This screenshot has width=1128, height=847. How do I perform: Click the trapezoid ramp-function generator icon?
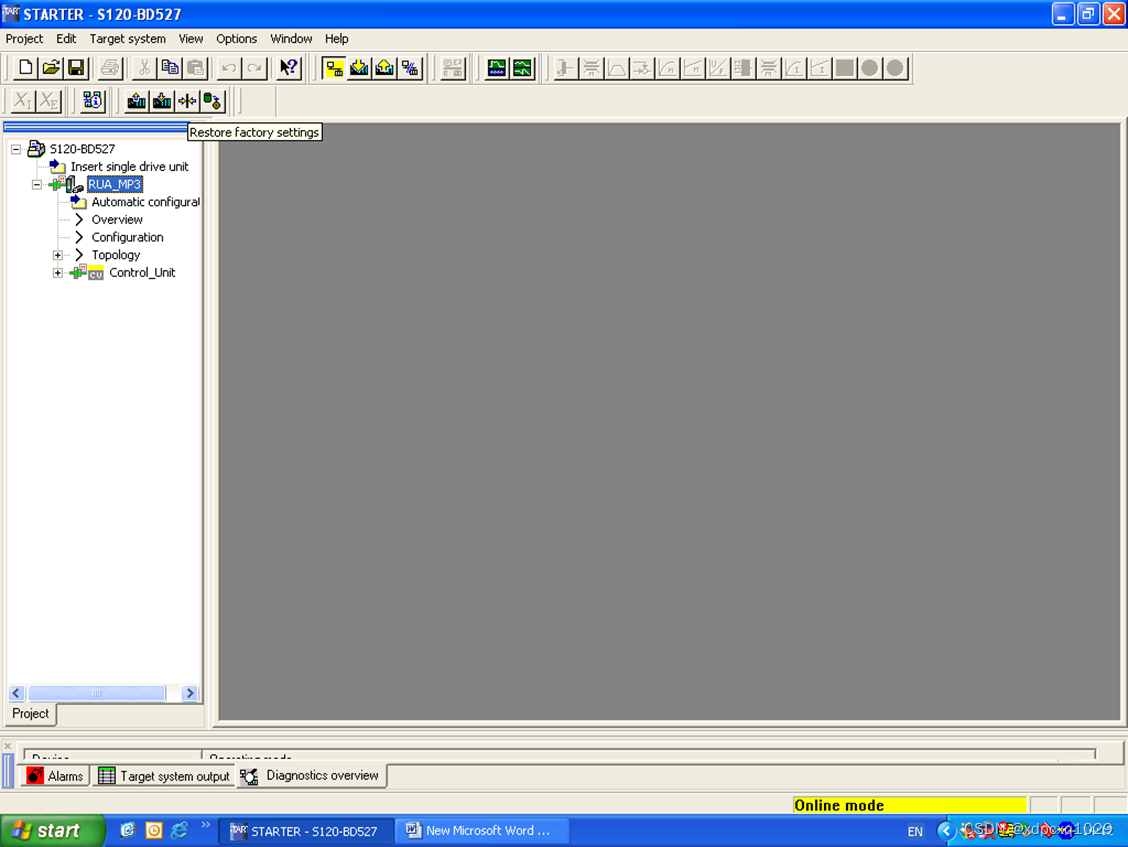tap(617, 68)
